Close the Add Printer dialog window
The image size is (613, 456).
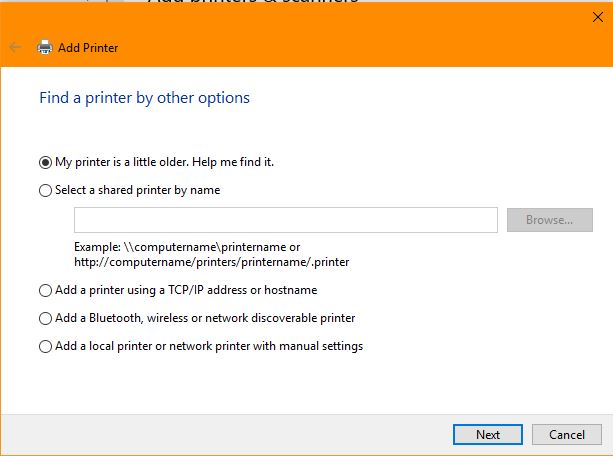click(597, 16)
